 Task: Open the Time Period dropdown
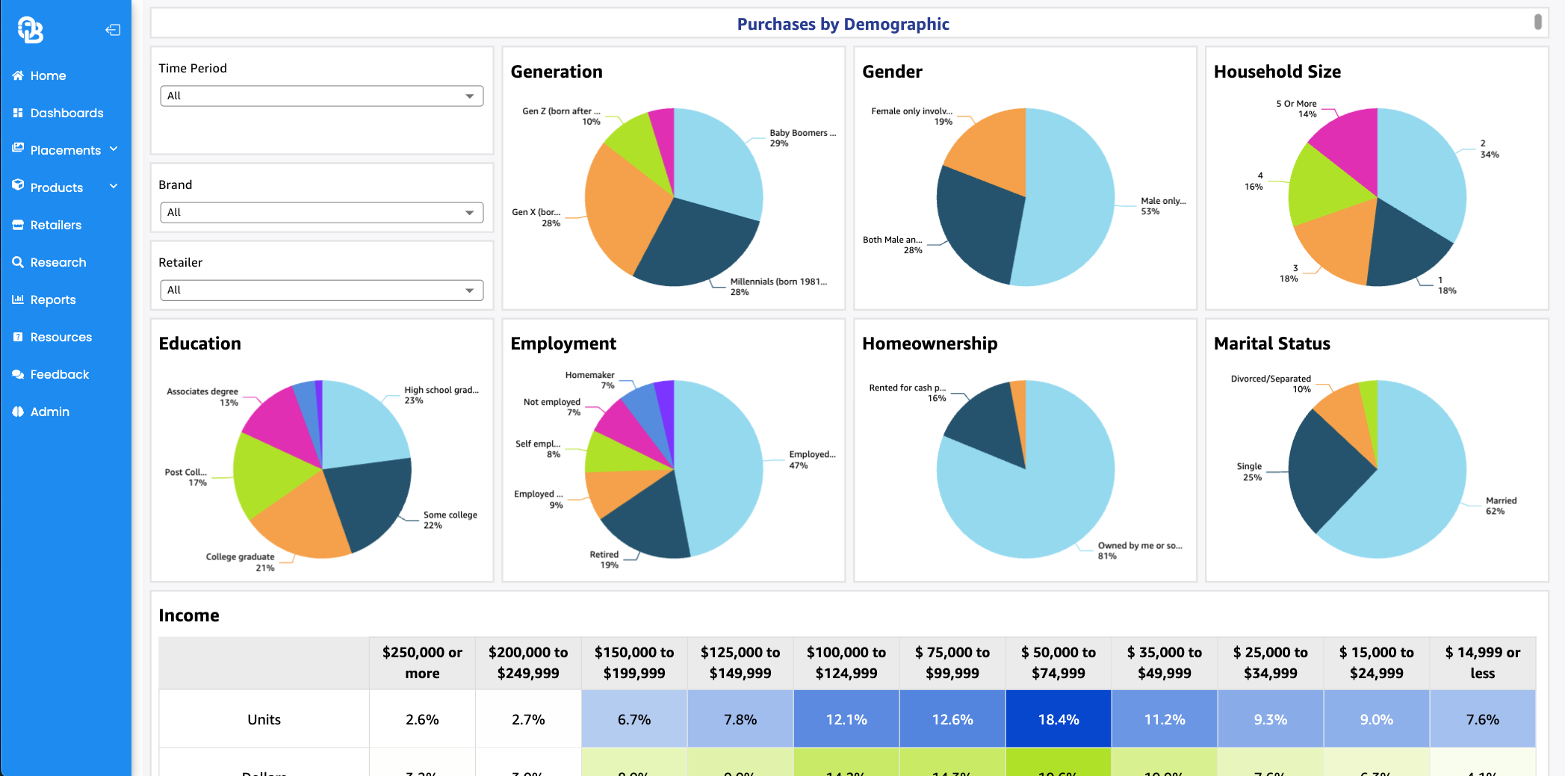tap(322, 96)
